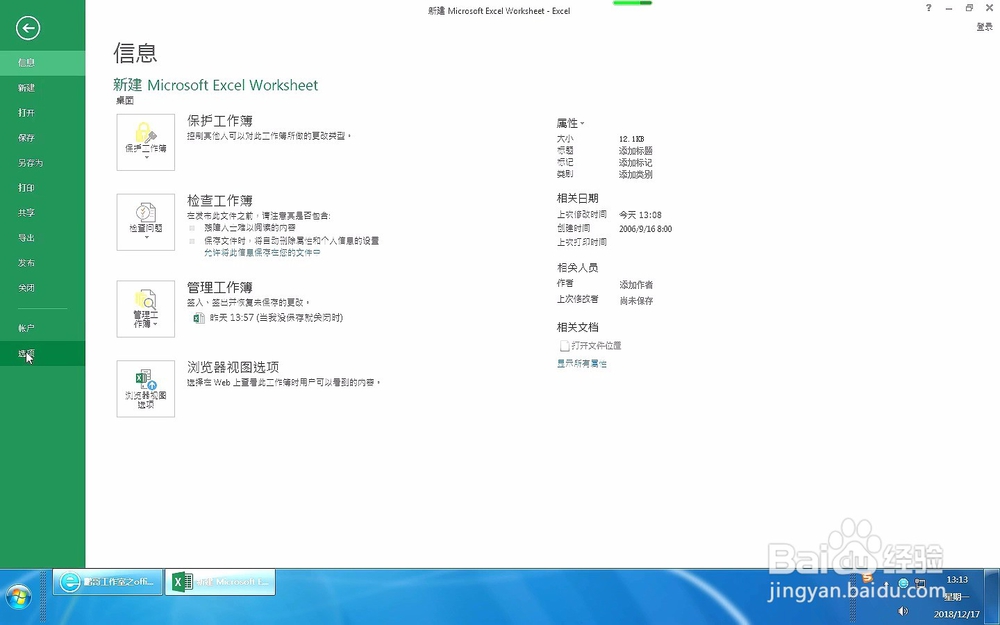This screenshot has width=1000, height=625.
Task: Select the 信息 tab in the sidebar
Action: point(42,62)
